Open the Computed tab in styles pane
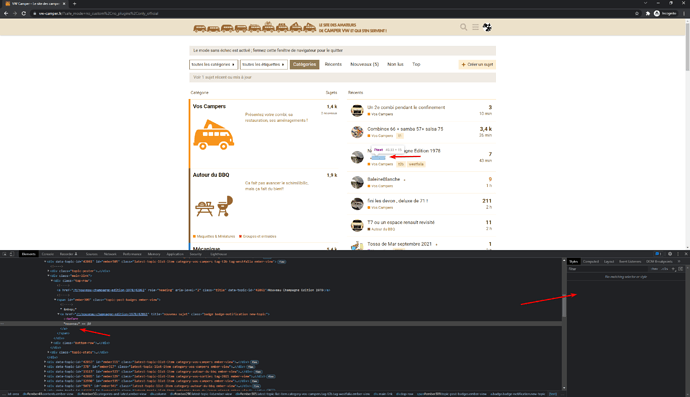Image resolution: width=690 pixels, height=397 pixels. 591,261
